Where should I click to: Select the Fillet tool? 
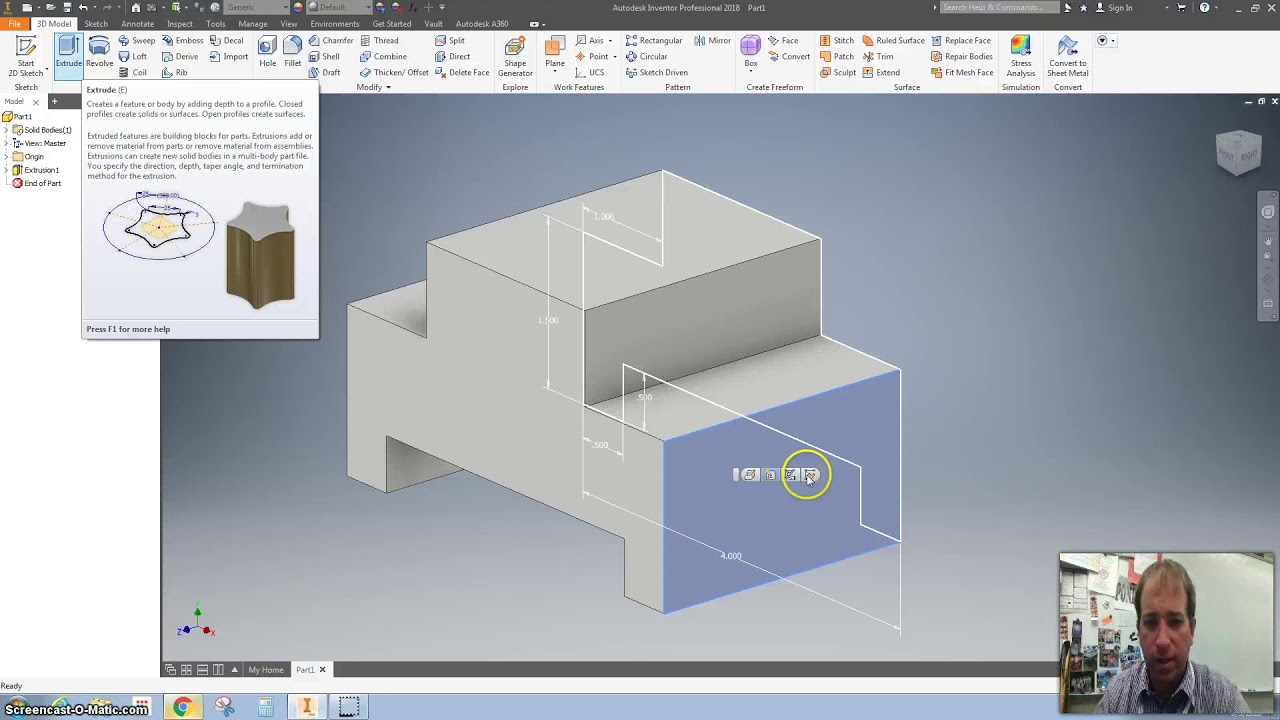292,52
